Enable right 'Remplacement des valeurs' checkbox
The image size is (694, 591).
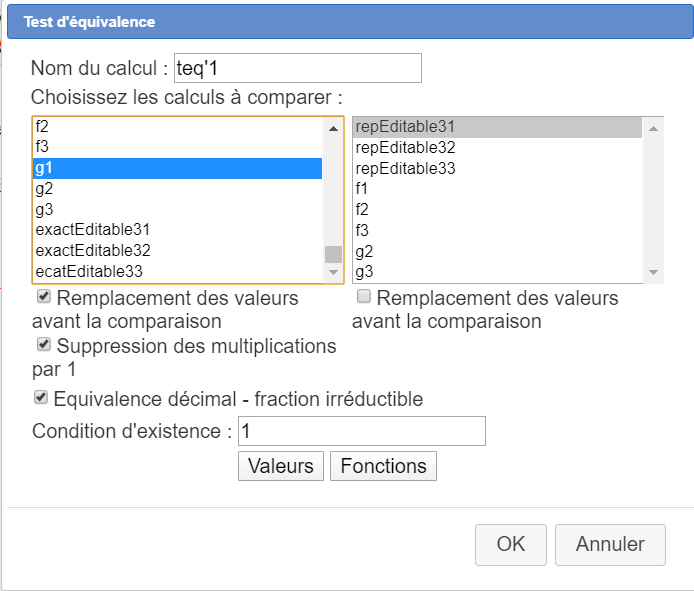(x=364, y=297)
